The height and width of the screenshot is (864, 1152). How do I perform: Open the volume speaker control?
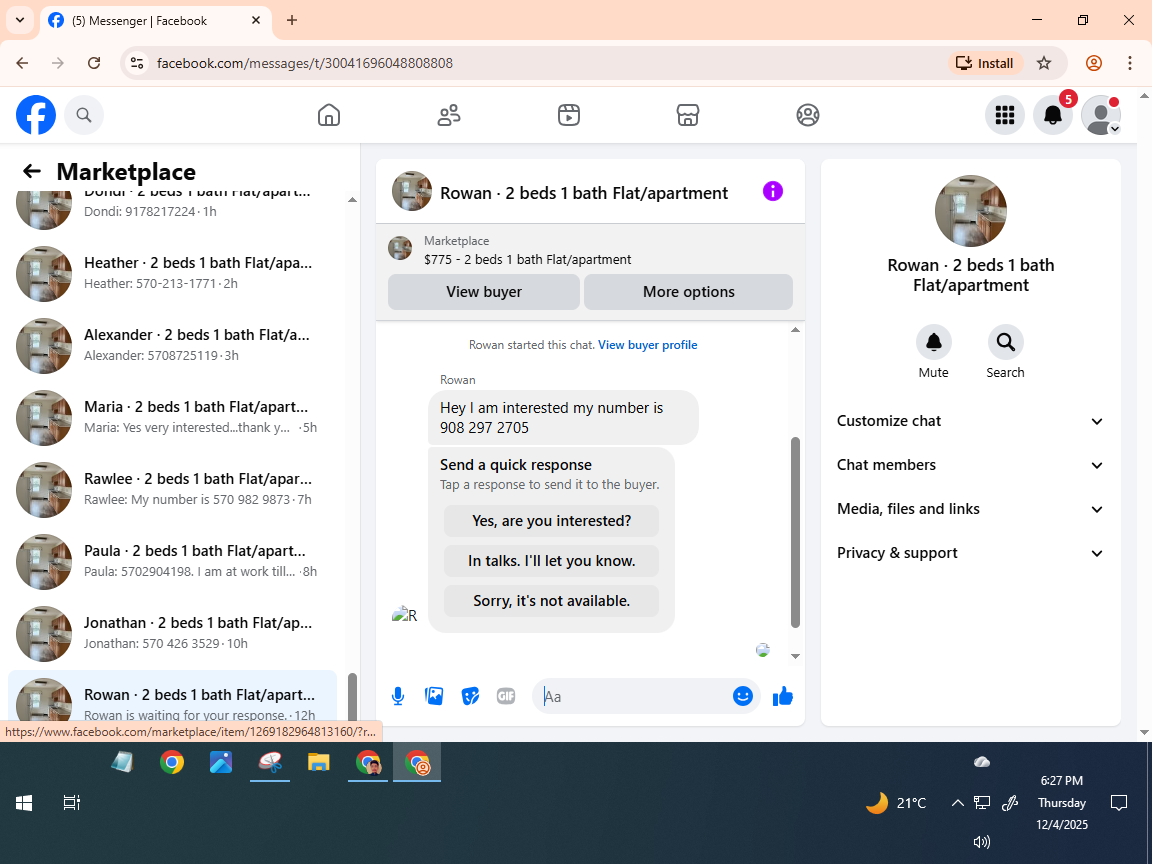[982, 842]
